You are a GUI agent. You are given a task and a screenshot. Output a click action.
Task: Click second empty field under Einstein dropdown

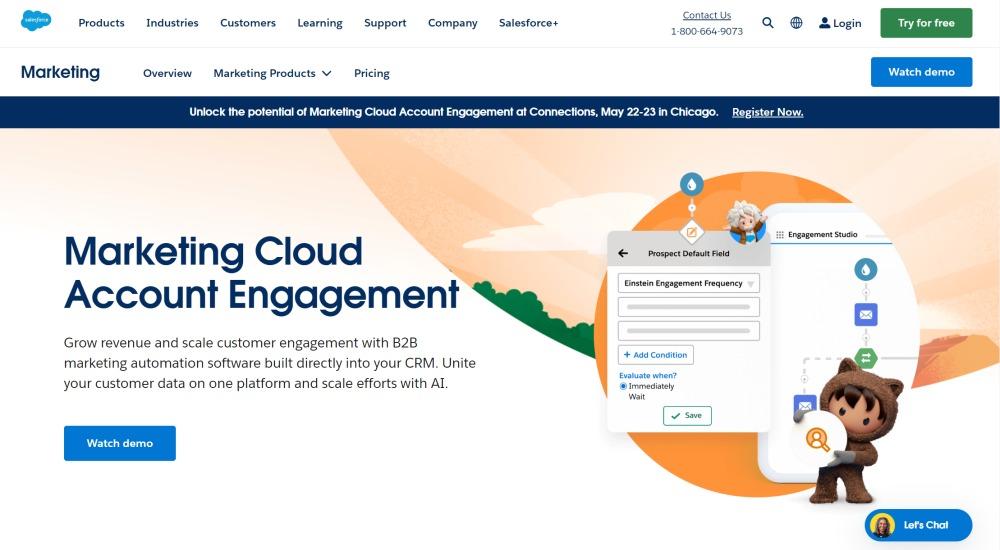pyautogui.click(x=689, y=331)
